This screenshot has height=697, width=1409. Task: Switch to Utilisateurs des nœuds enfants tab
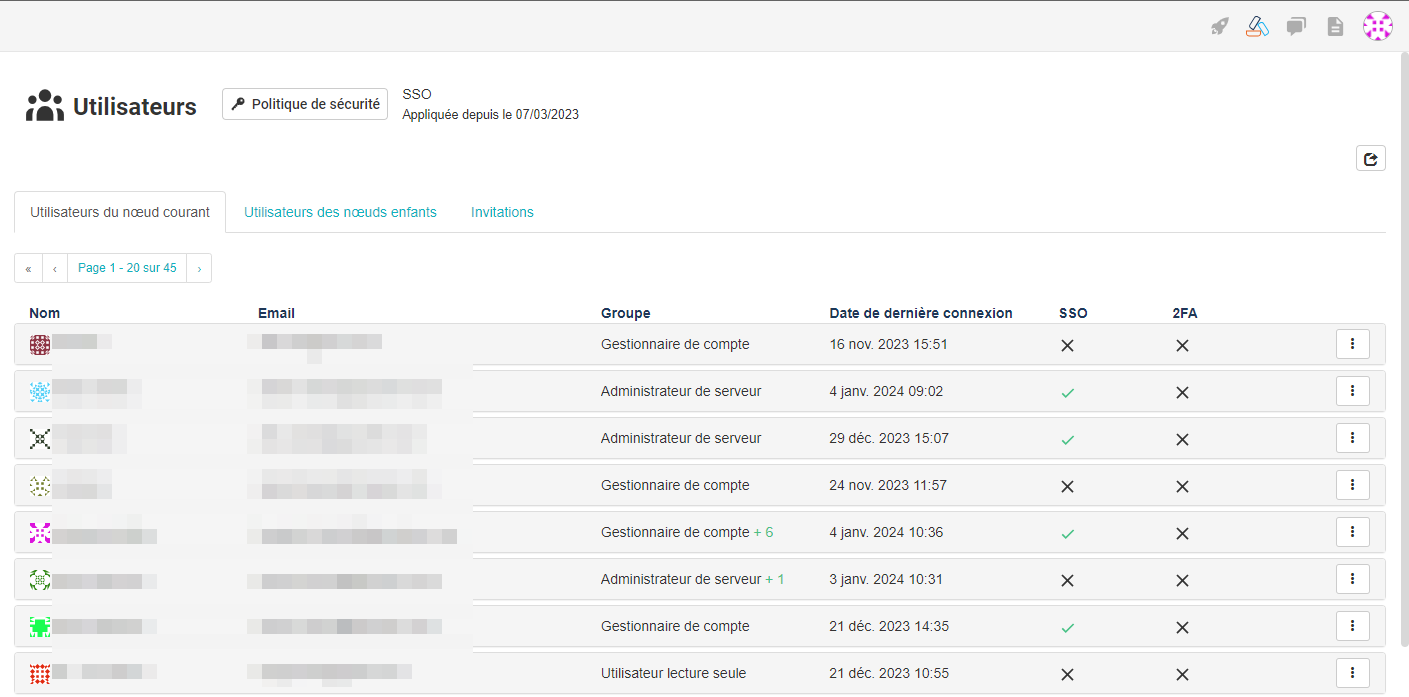coord(340,212)
